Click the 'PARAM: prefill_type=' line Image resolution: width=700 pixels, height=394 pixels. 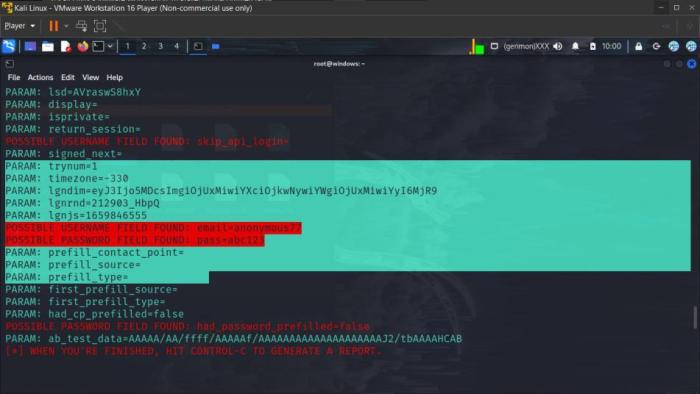[67, 277]
